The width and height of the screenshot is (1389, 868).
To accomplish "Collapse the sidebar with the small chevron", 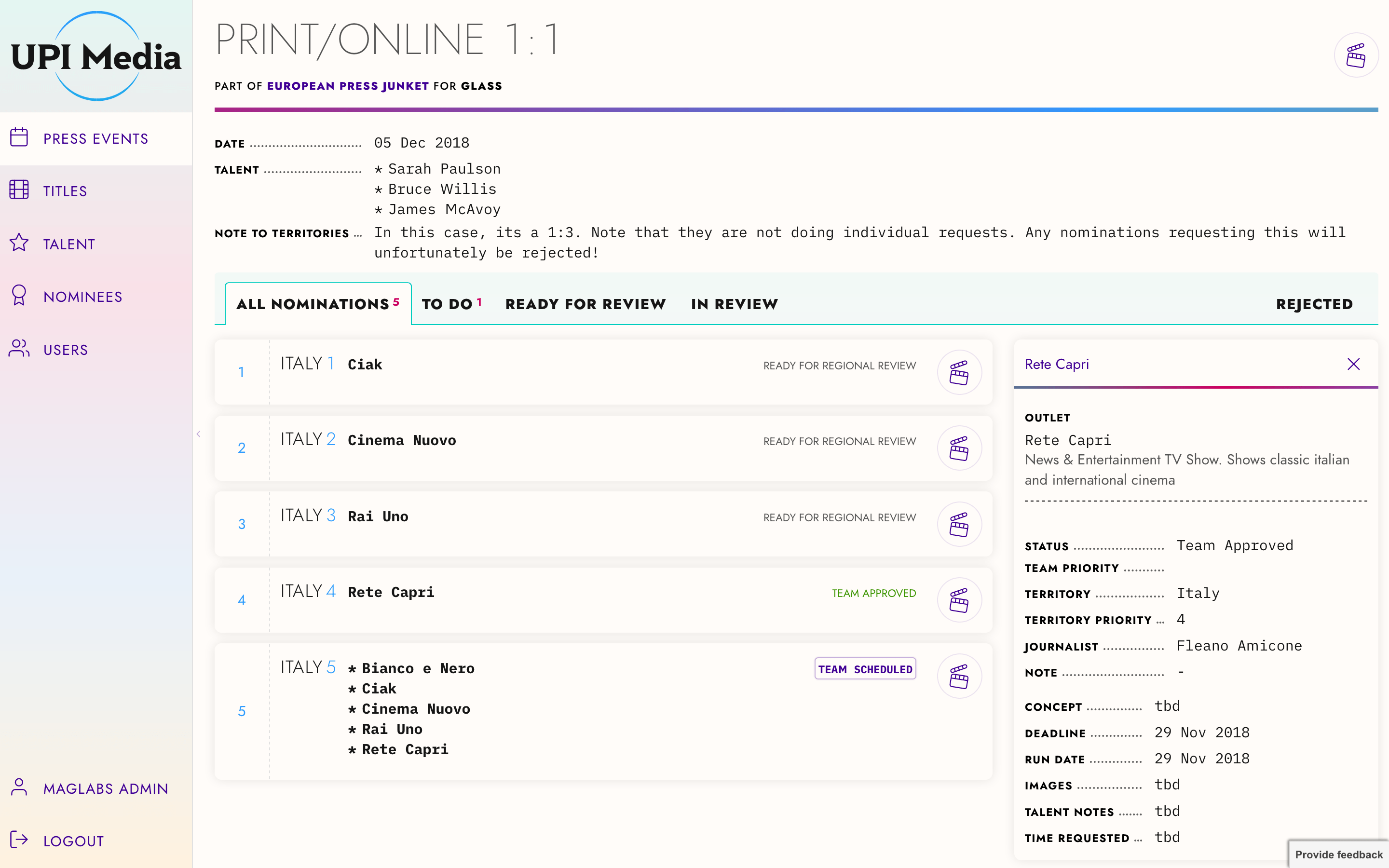I will [199, 434].
